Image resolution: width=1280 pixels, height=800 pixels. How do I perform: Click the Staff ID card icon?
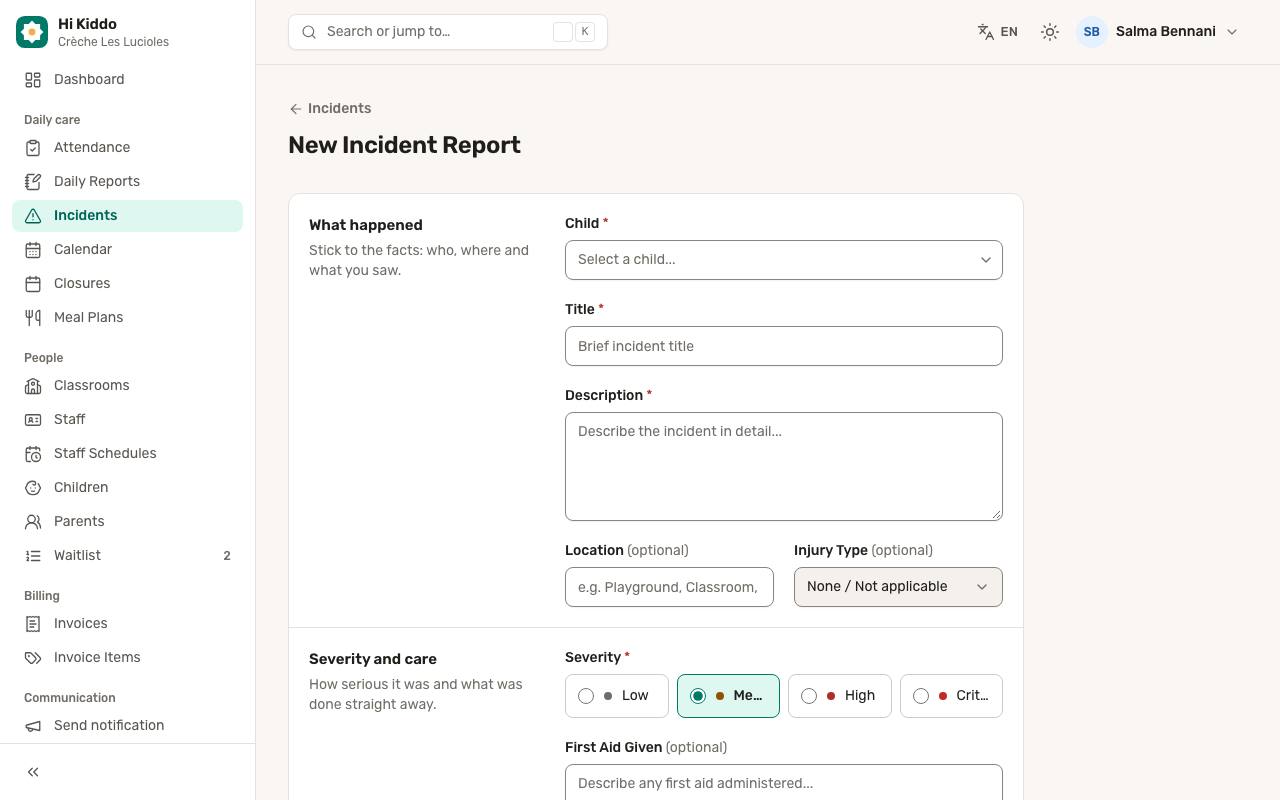pos(33,419)
